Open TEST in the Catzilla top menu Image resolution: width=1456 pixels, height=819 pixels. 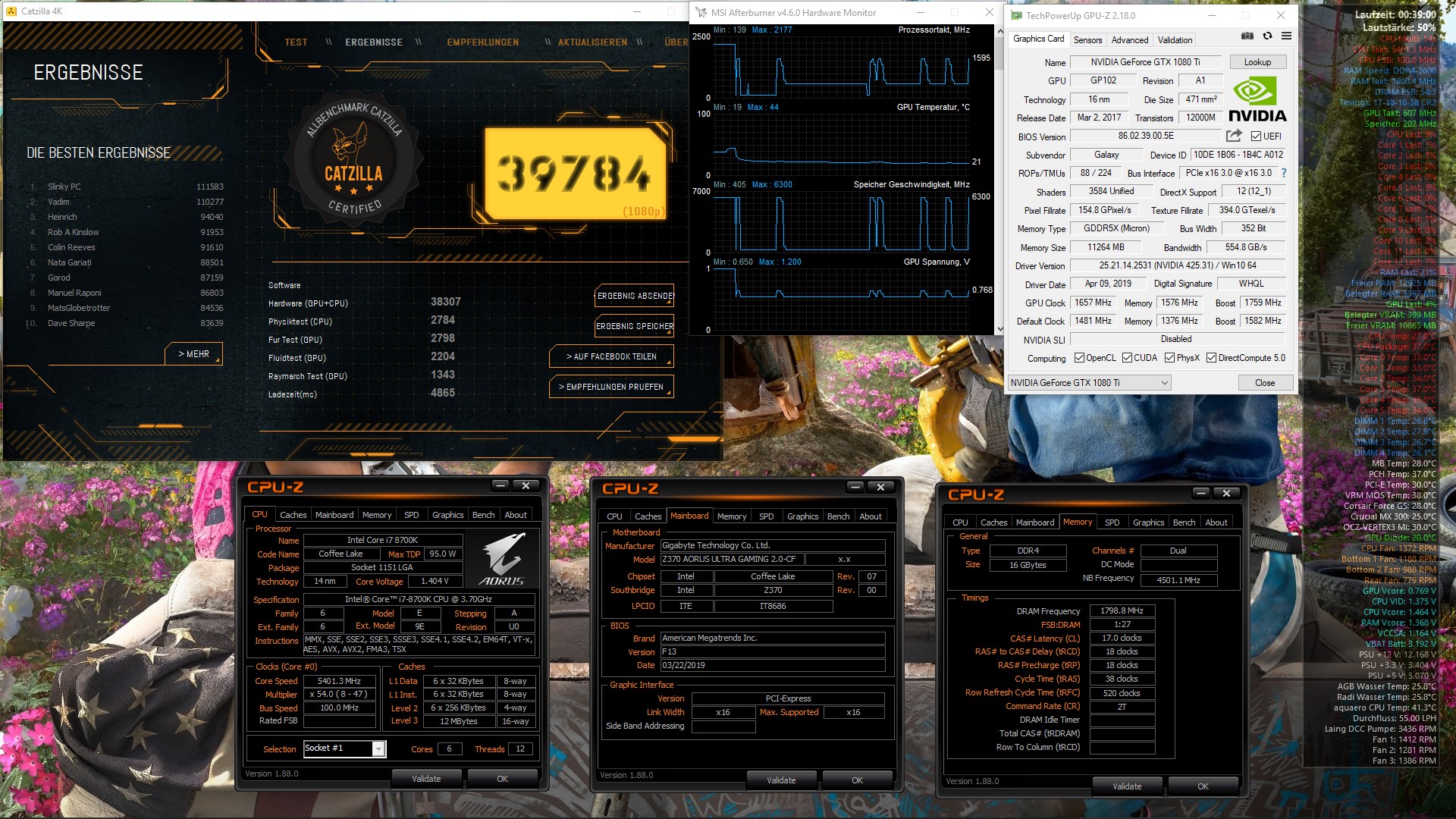pyautogui.click(x=297, y=42)
